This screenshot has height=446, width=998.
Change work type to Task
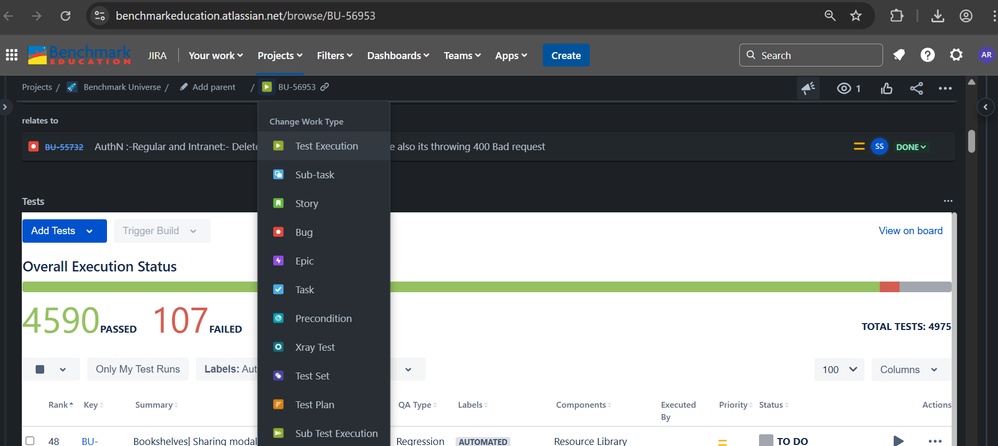pyautogui.click(x=324, y=289)
